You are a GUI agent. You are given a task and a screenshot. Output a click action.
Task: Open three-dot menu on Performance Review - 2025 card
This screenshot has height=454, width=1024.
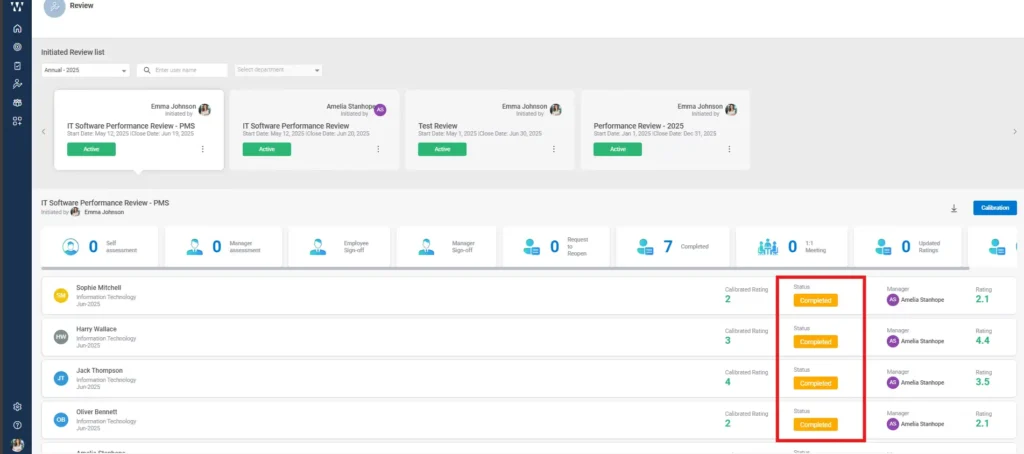coord(729,149)
